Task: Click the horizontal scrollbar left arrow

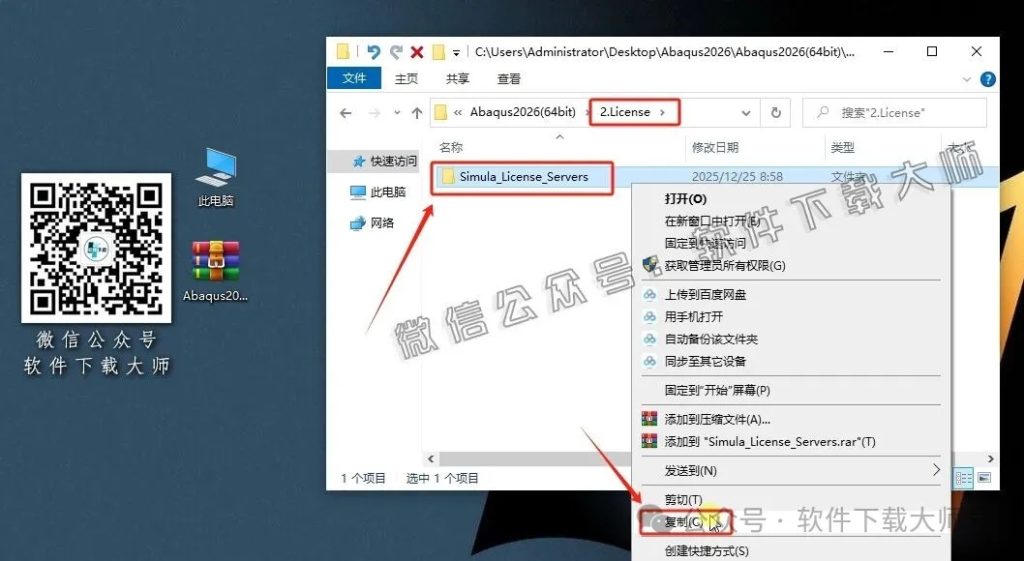Action: coord(430,458)
